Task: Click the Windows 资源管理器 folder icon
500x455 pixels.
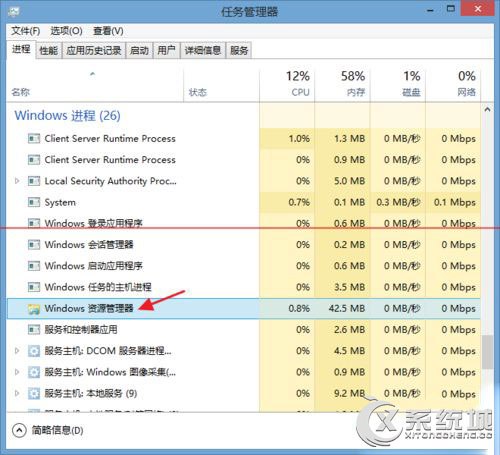Action: coord(34,309)
